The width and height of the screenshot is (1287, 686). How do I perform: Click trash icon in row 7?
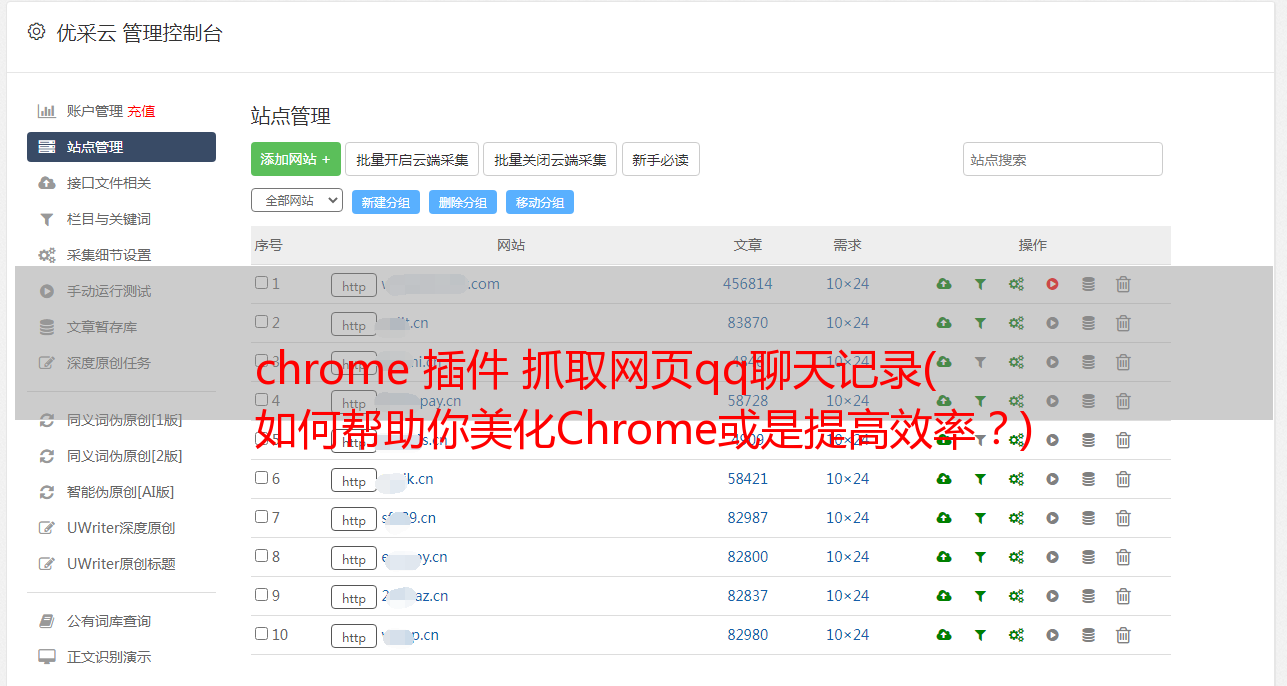point(1123,518)
